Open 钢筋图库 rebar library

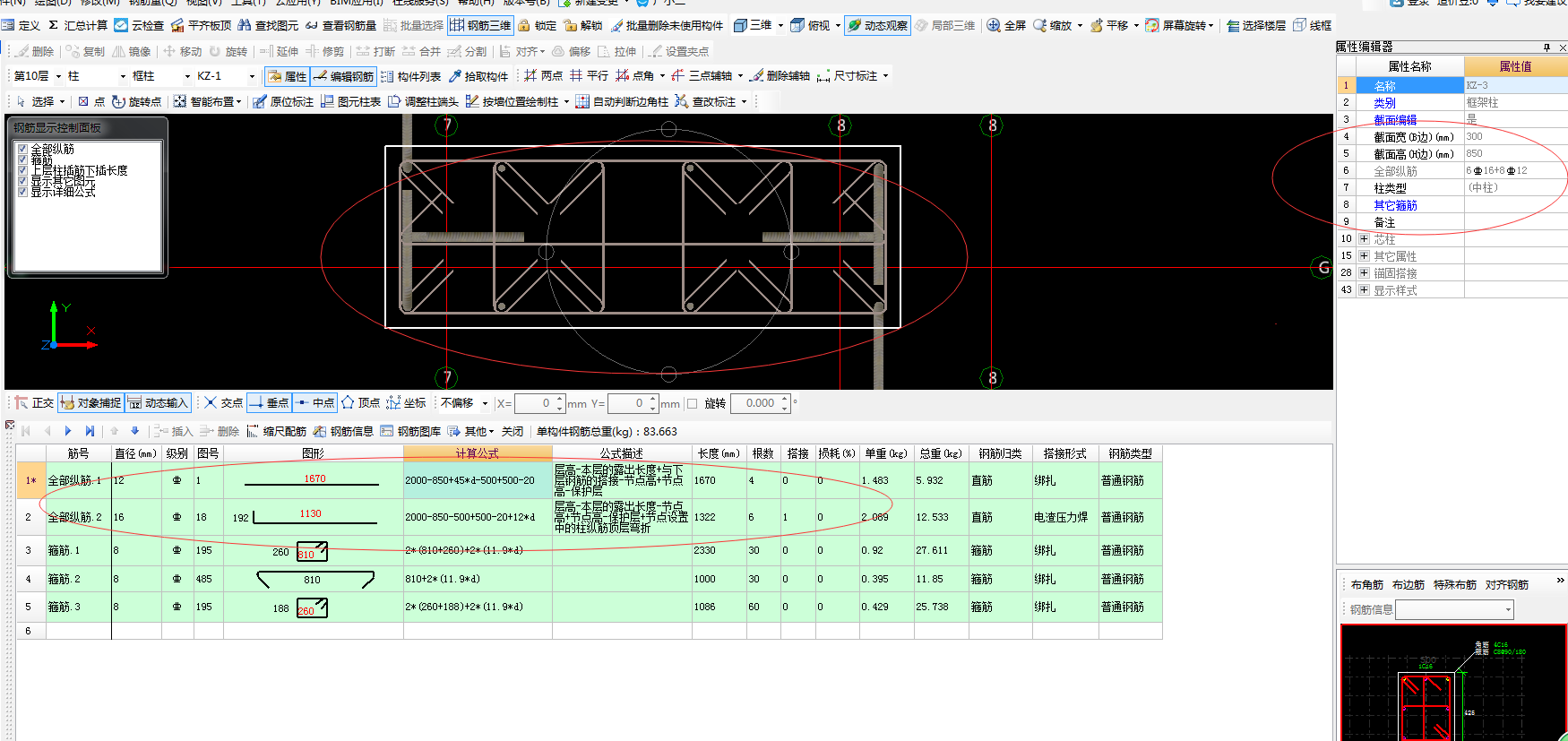pyautogui.click(x=411, y=431)
